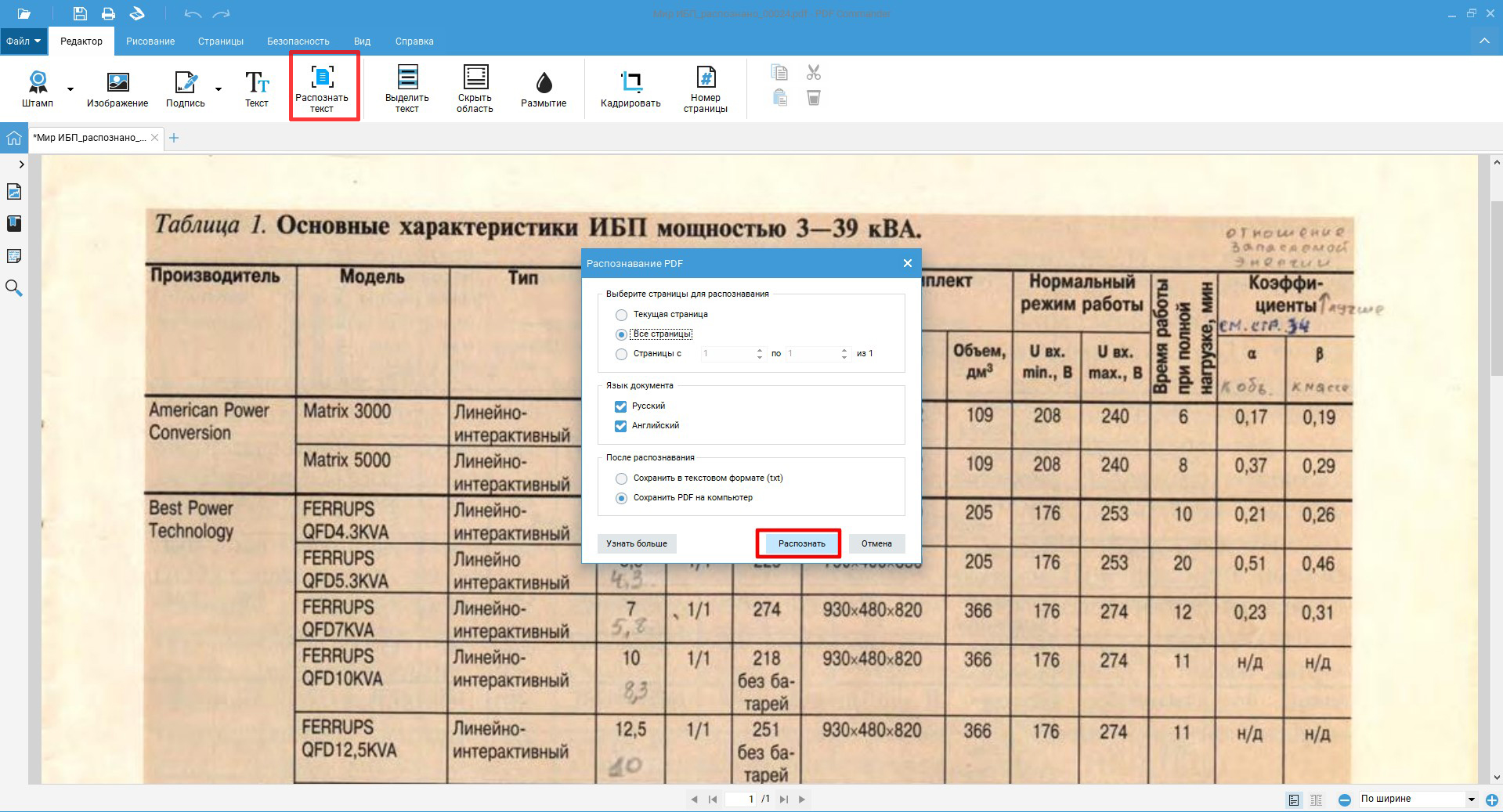
Task: Switch to the Страницы tab
Action: pyautogui.click(x=221, y=41)
